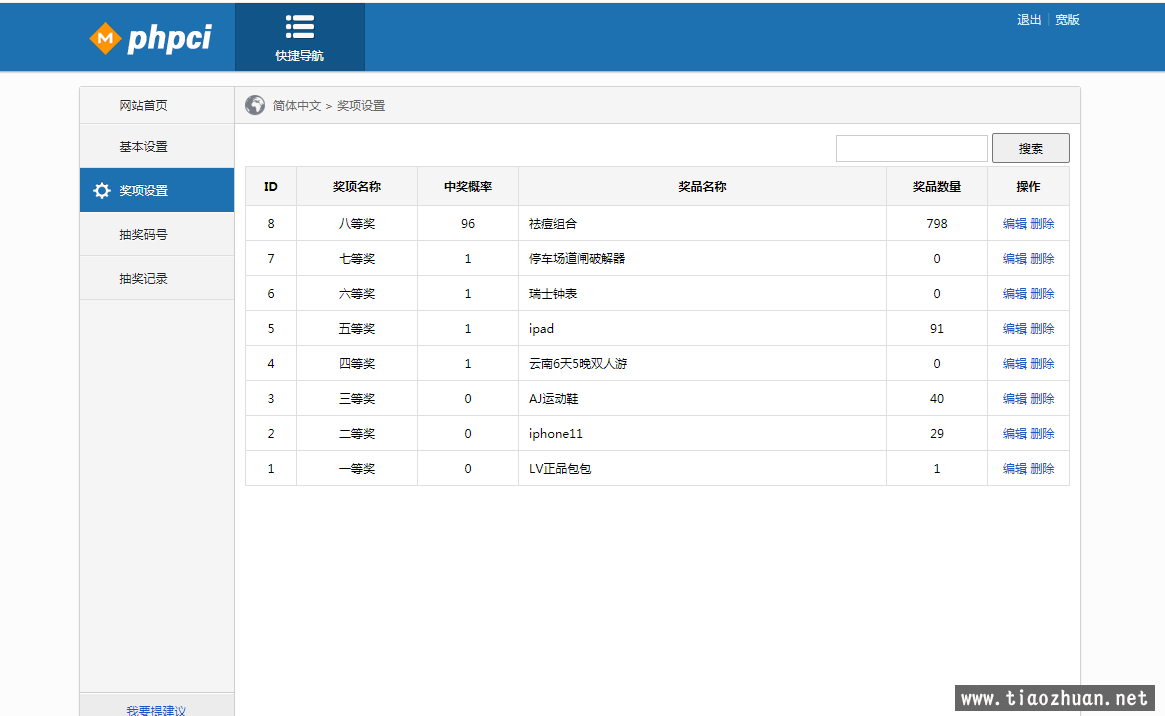Click the 798 quantity cell
Screen dimensions: 1165x716
pos(937,224)
